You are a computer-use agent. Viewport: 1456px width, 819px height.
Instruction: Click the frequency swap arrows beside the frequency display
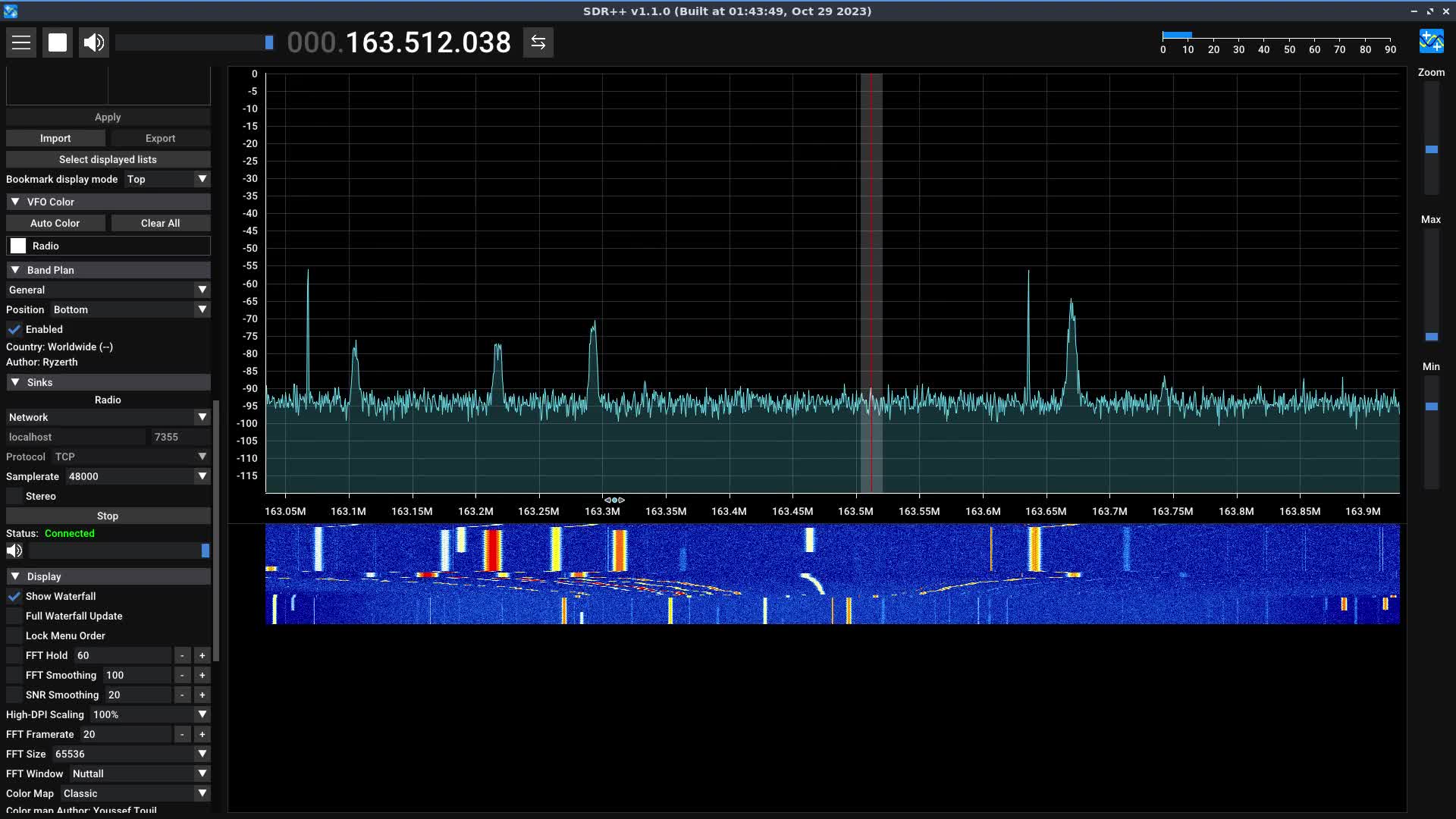click(538, 42)
